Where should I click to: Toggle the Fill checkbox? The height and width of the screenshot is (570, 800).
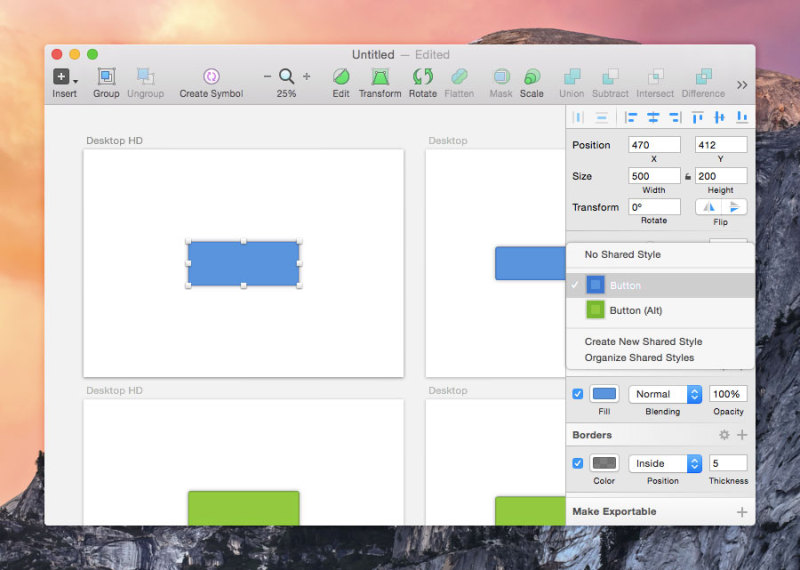point(578,394)
